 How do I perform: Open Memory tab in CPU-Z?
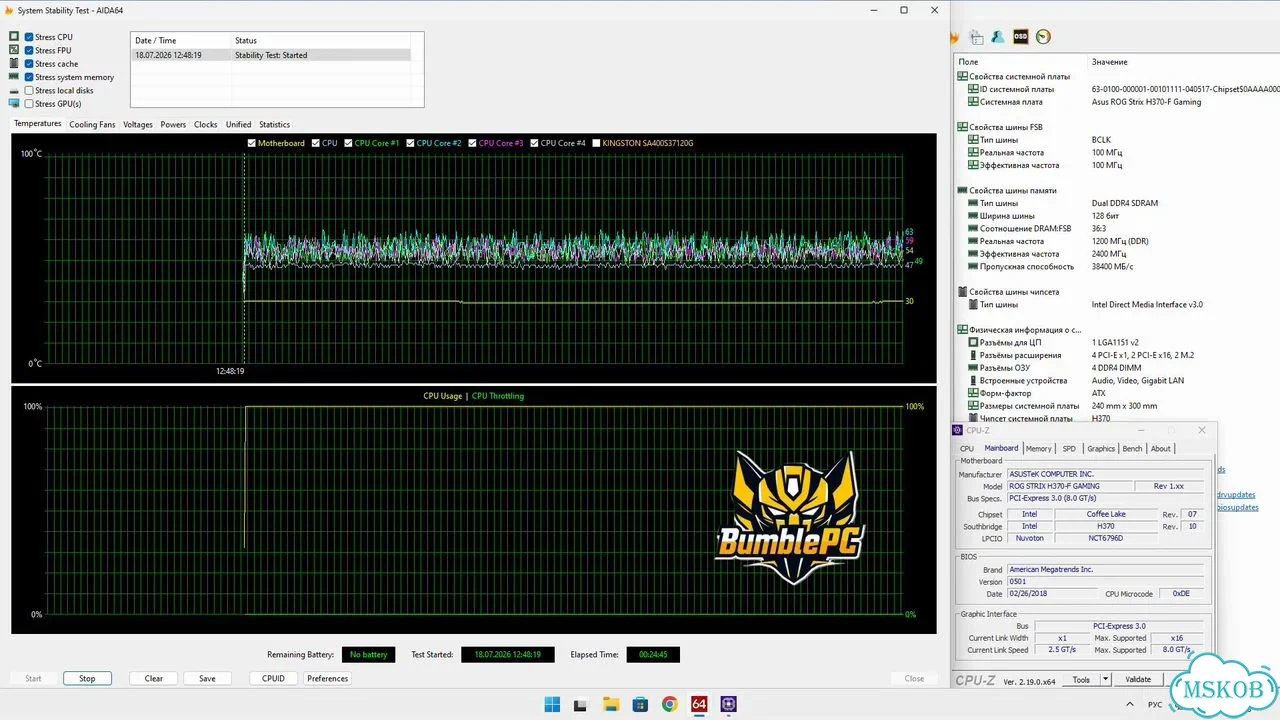(x=1039, y=449)
